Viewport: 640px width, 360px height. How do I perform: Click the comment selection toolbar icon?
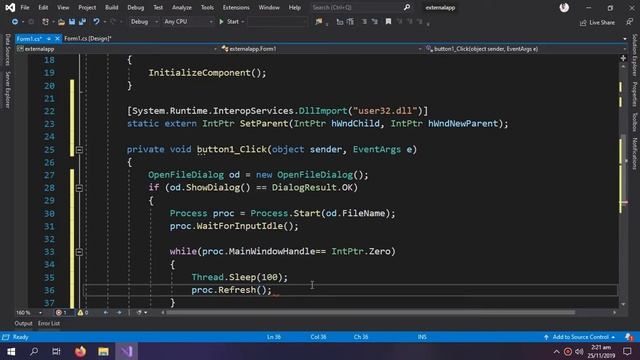(x=364, y=22)
